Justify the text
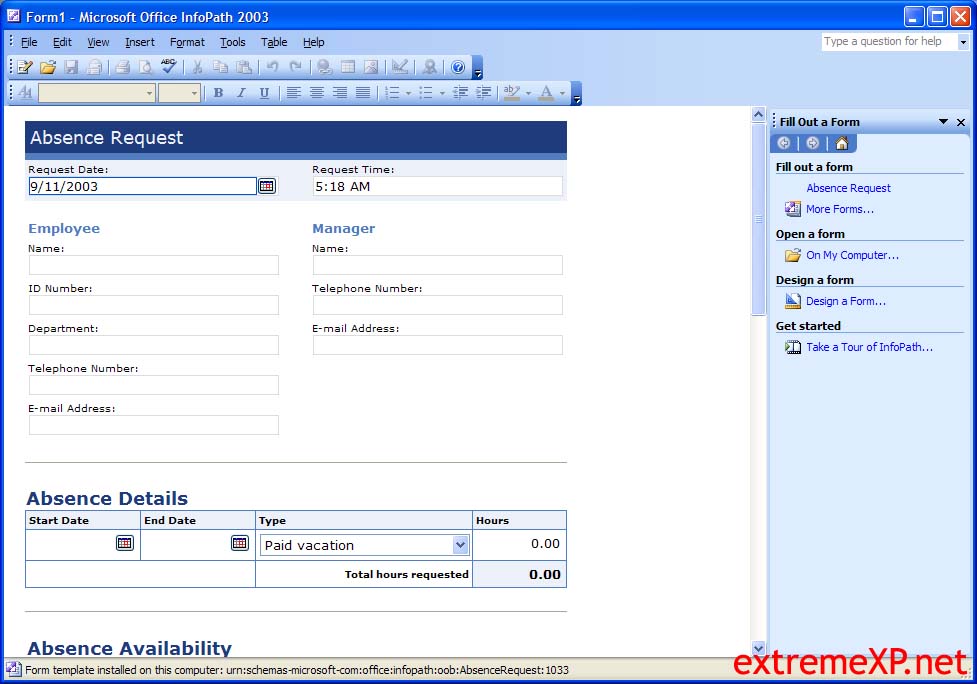 (363, 93)
